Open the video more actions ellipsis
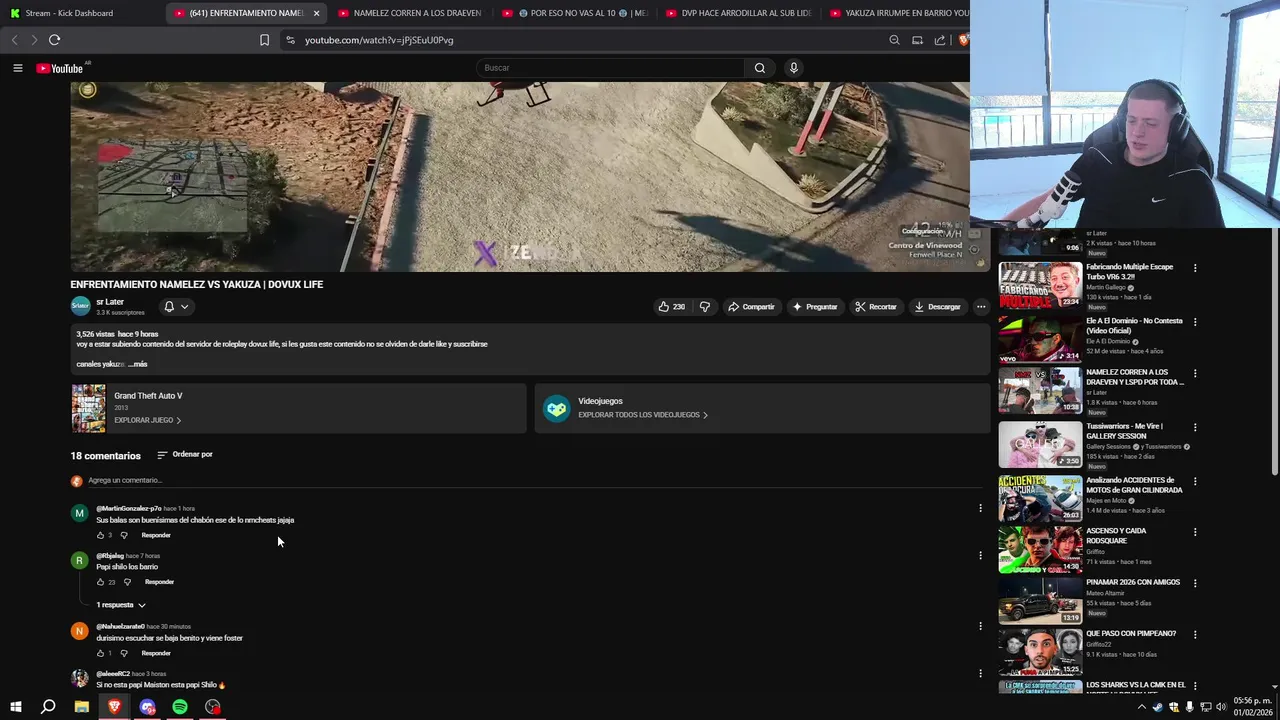This screenshot has width=1280, height=720. [x=981, y=307]
